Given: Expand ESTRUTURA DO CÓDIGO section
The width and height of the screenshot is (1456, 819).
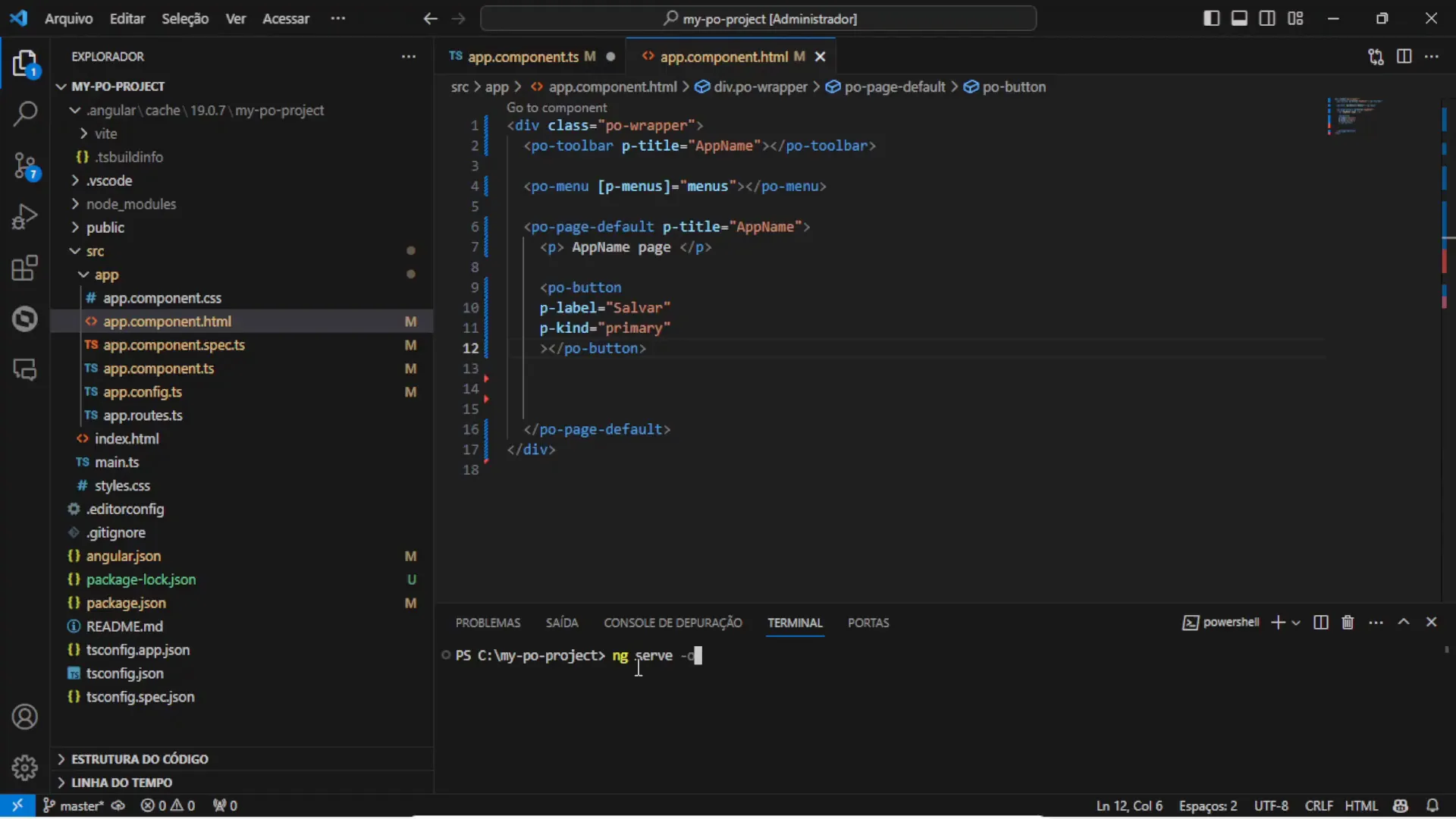Looking at the screenshot, I should 140,759.
